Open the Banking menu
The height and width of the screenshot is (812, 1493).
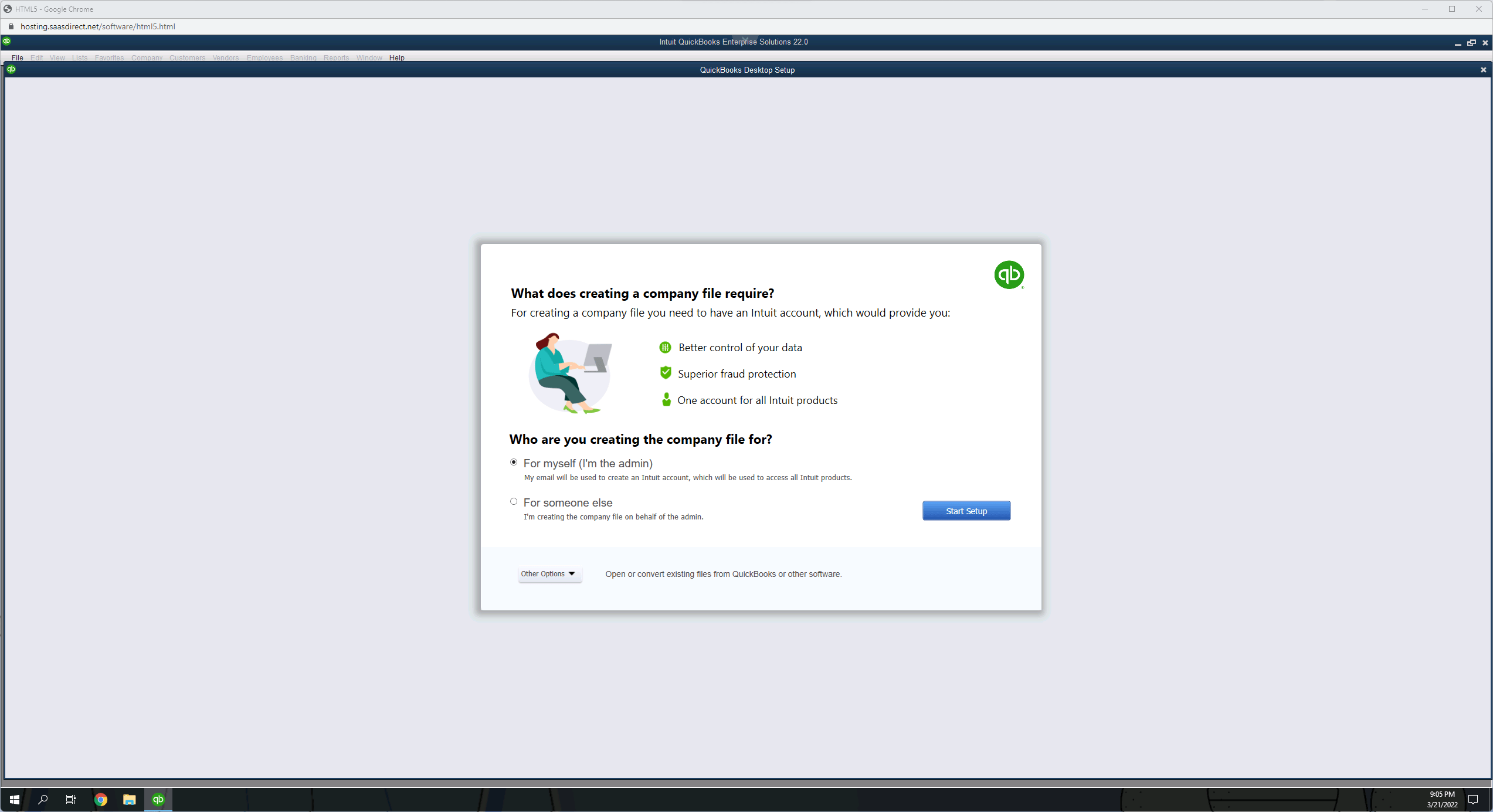click(x=303, y=57)
